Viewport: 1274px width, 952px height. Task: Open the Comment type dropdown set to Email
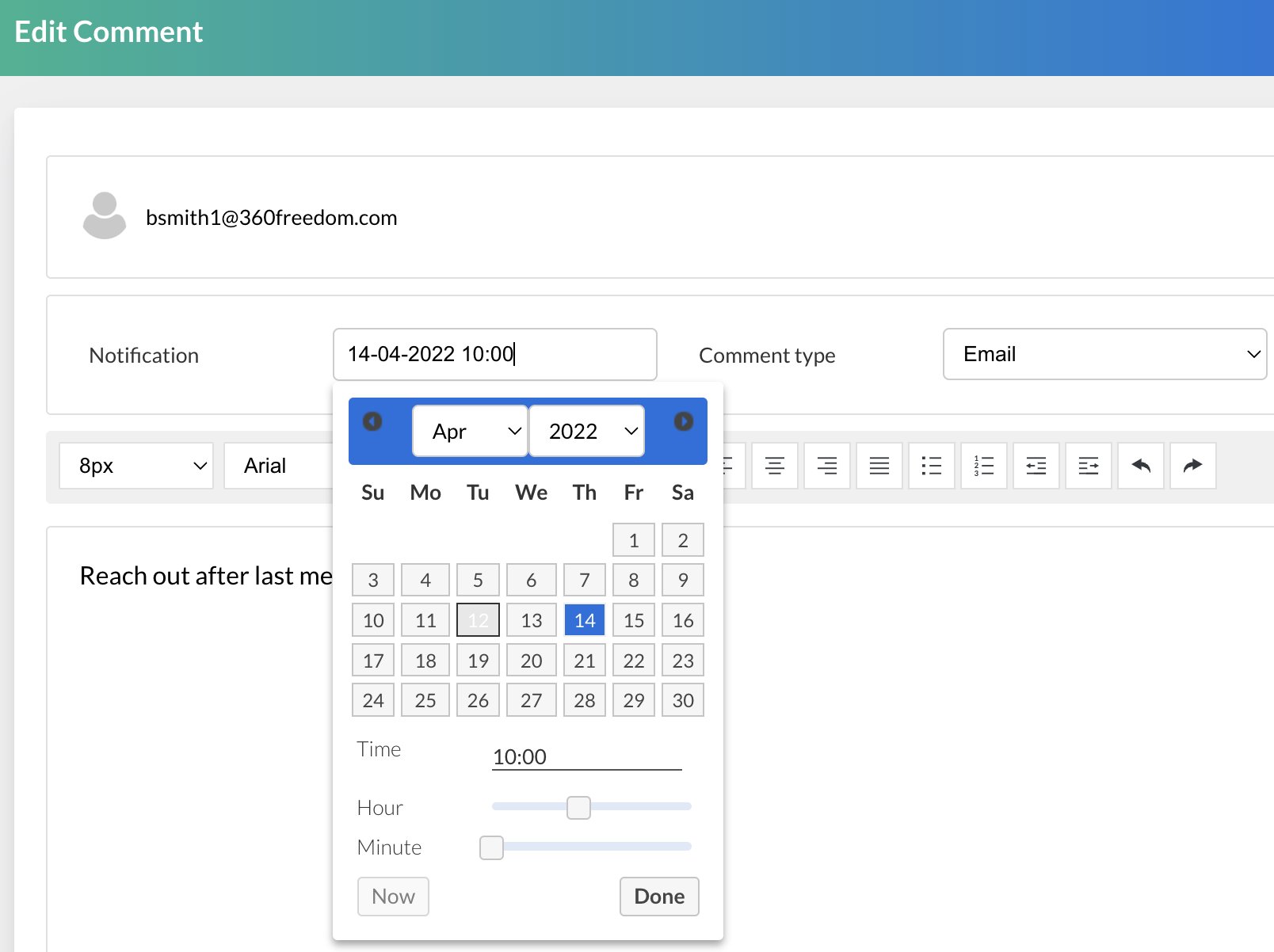[x=1104, y=354]
